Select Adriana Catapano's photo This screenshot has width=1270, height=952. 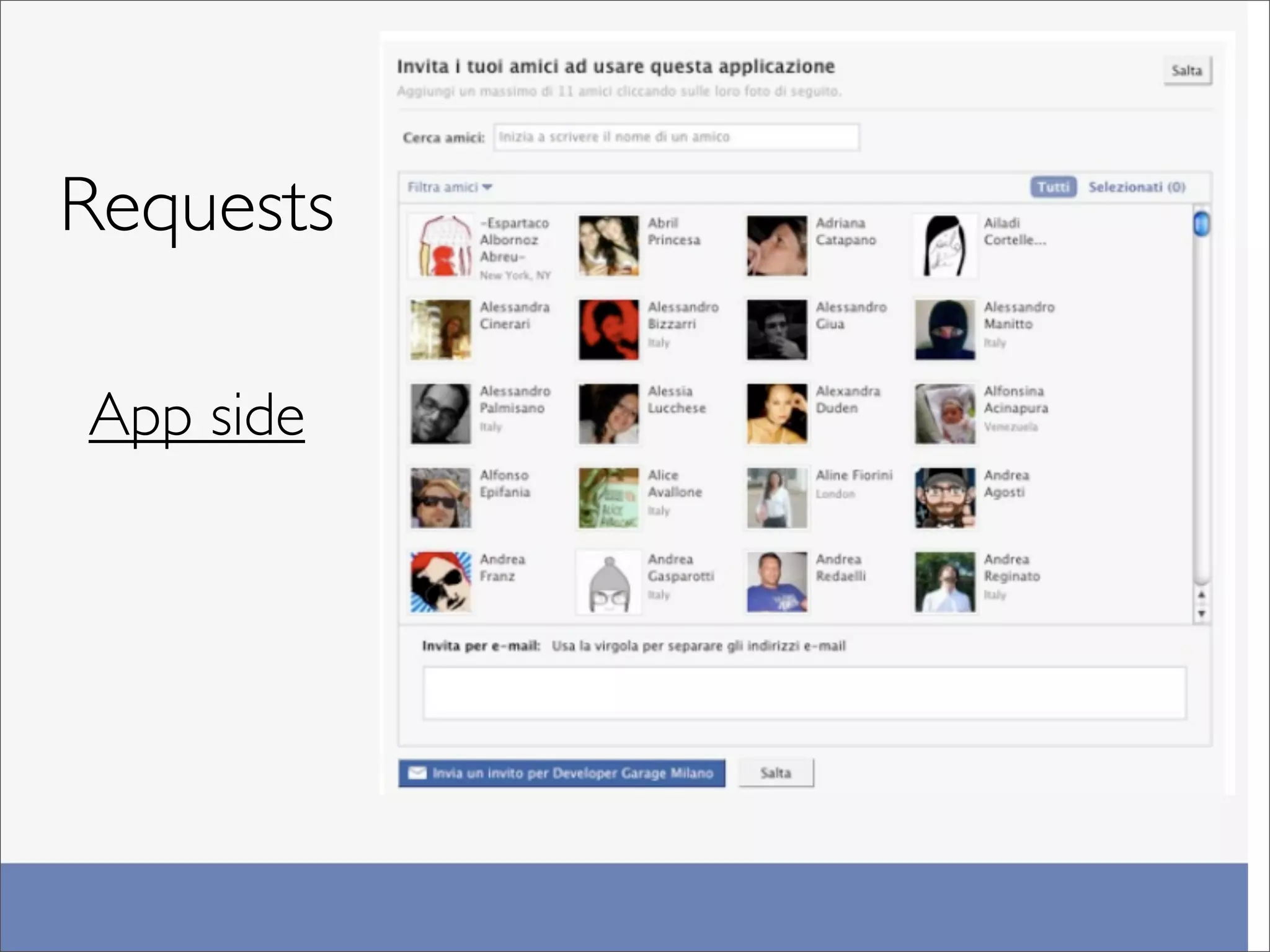click(x=777, y=245)
